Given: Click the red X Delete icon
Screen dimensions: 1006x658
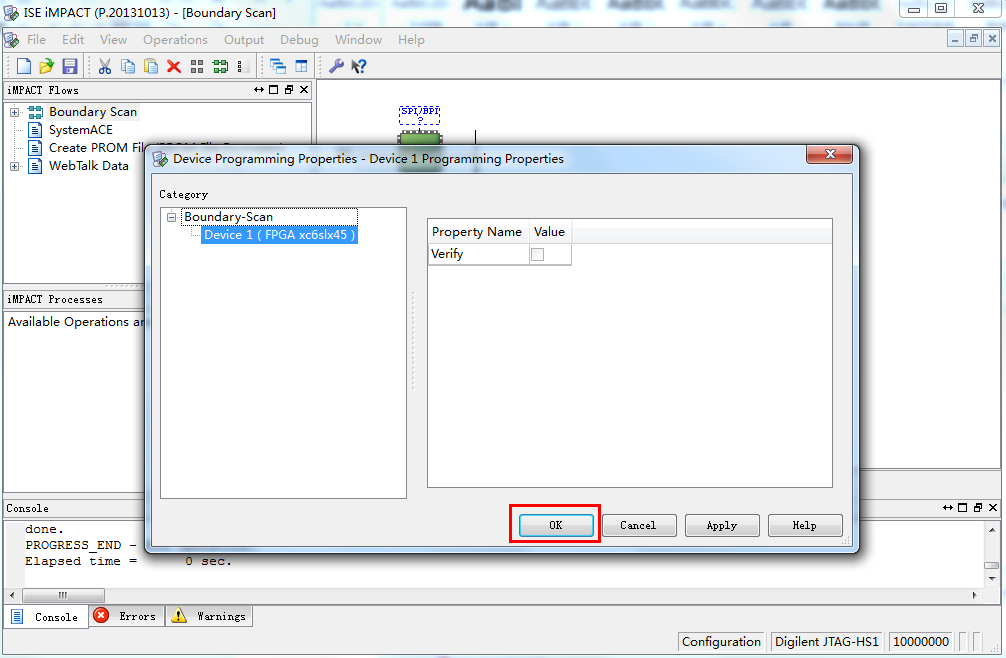Looking at the screenshot, I should 174,66.
